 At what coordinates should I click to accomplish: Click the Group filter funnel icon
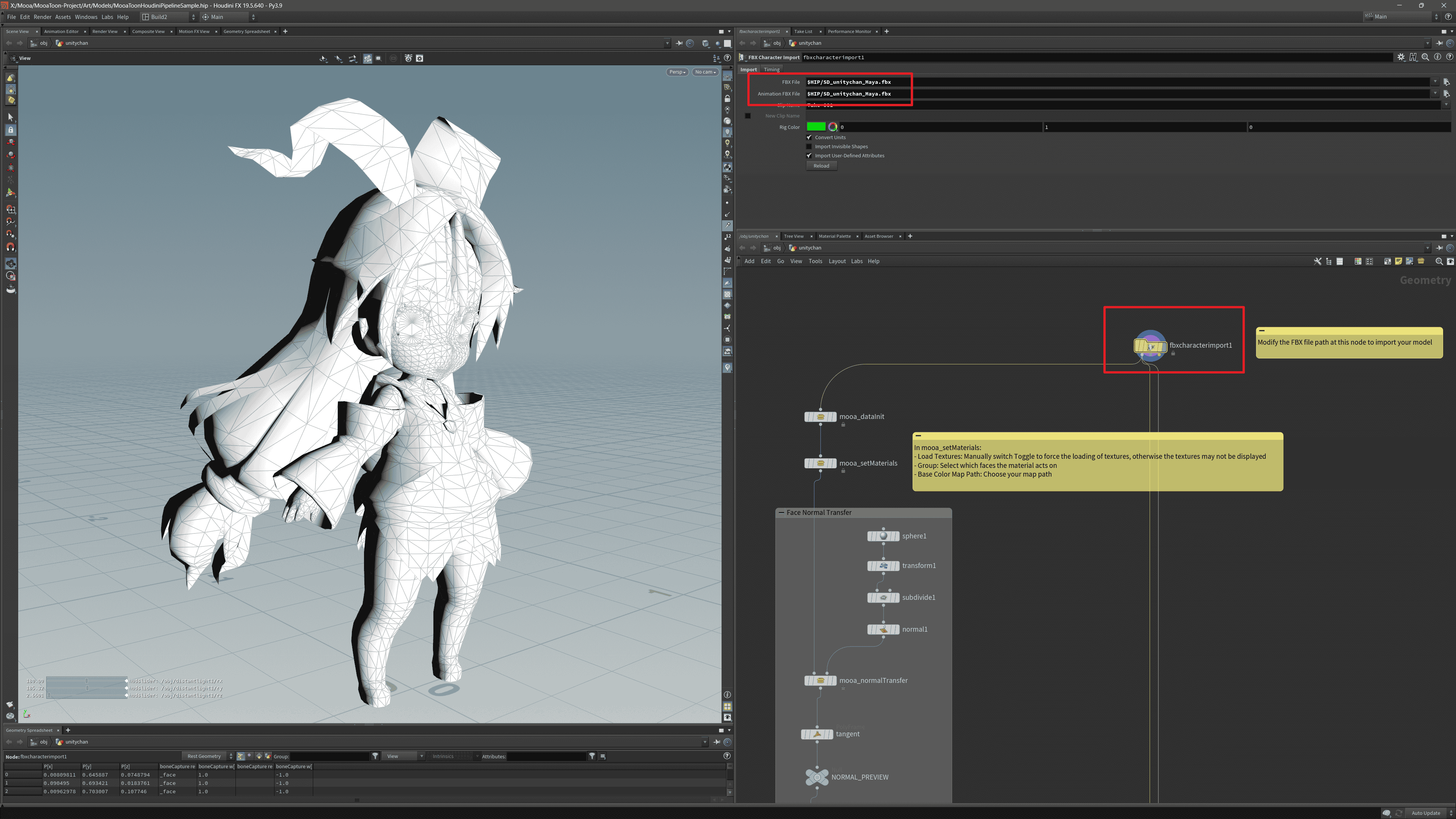pos(375,756)
